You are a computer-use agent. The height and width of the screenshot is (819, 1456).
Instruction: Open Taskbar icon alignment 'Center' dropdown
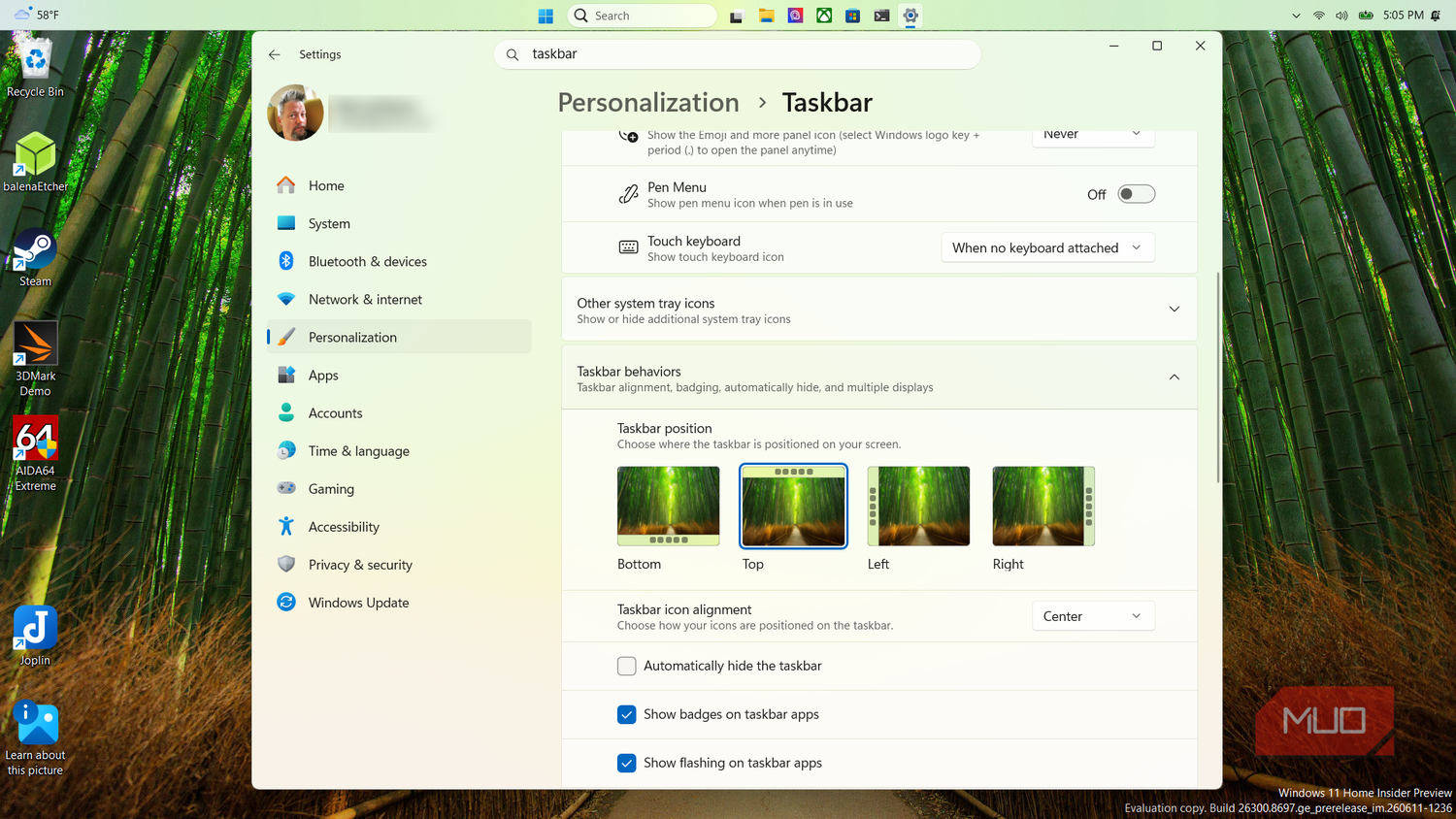pos(1093,616)
